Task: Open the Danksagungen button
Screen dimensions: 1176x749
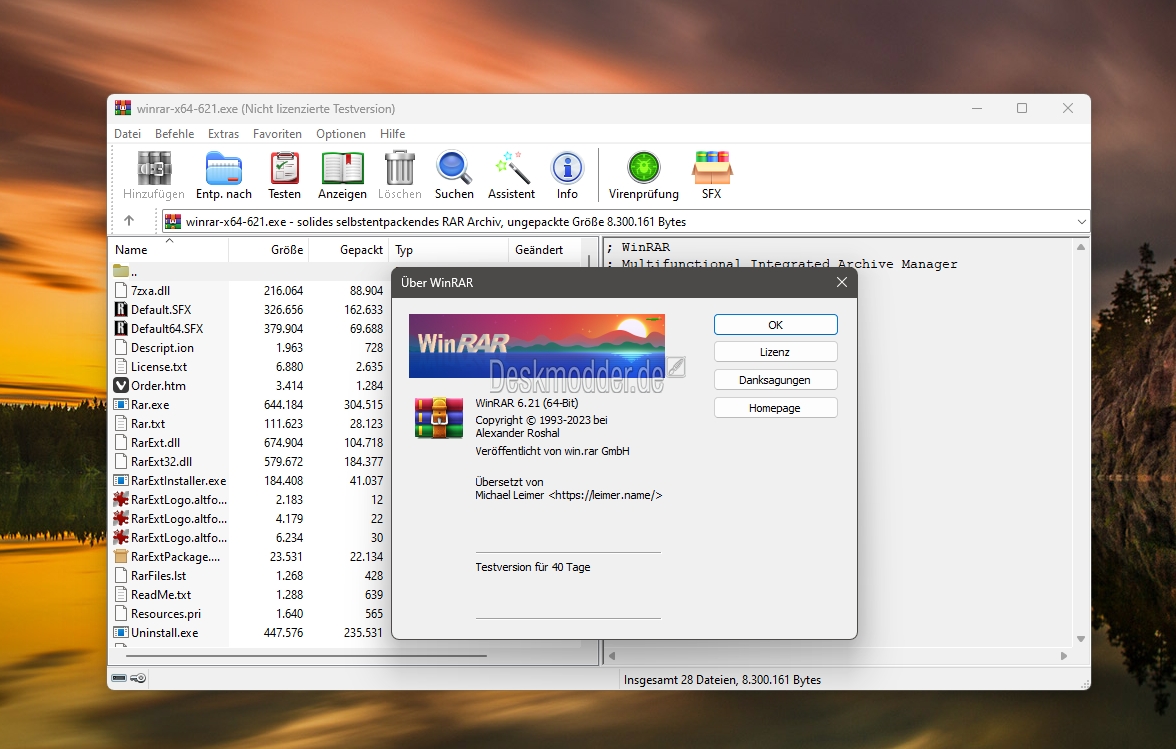Action: (776, 379)
